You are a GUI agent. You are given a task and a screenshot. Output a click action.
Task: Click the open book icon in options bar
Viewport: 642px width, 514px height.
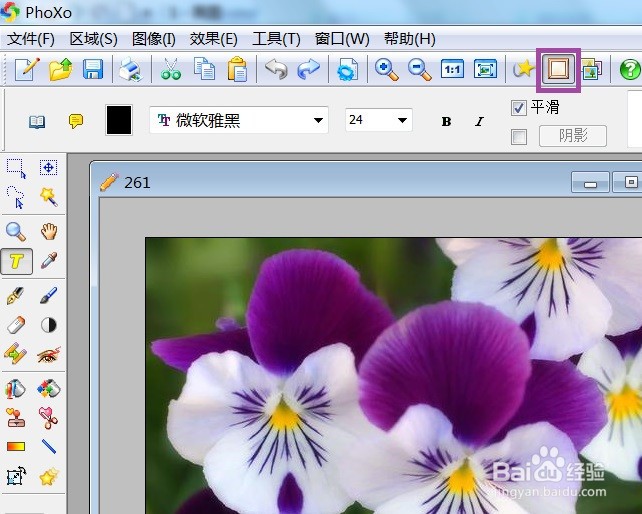coord(37,122)
